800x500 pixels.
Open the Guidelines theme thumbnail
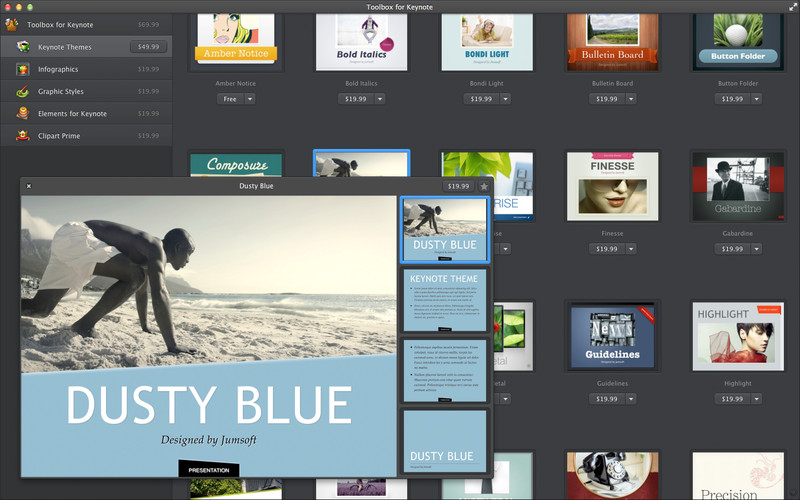pyautogui.click(x=612, y=336)
